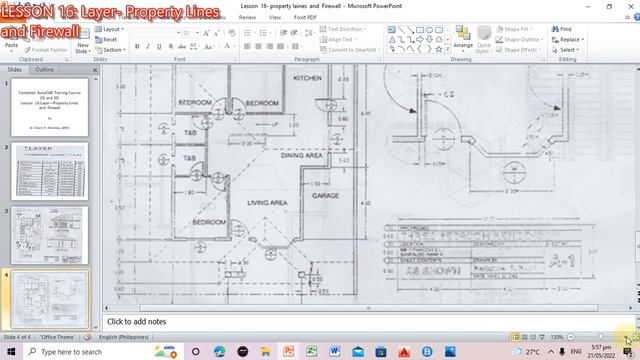This screenshot has width=640, height=360.
Task: Click the zoom out minus button
Action: 571,337
